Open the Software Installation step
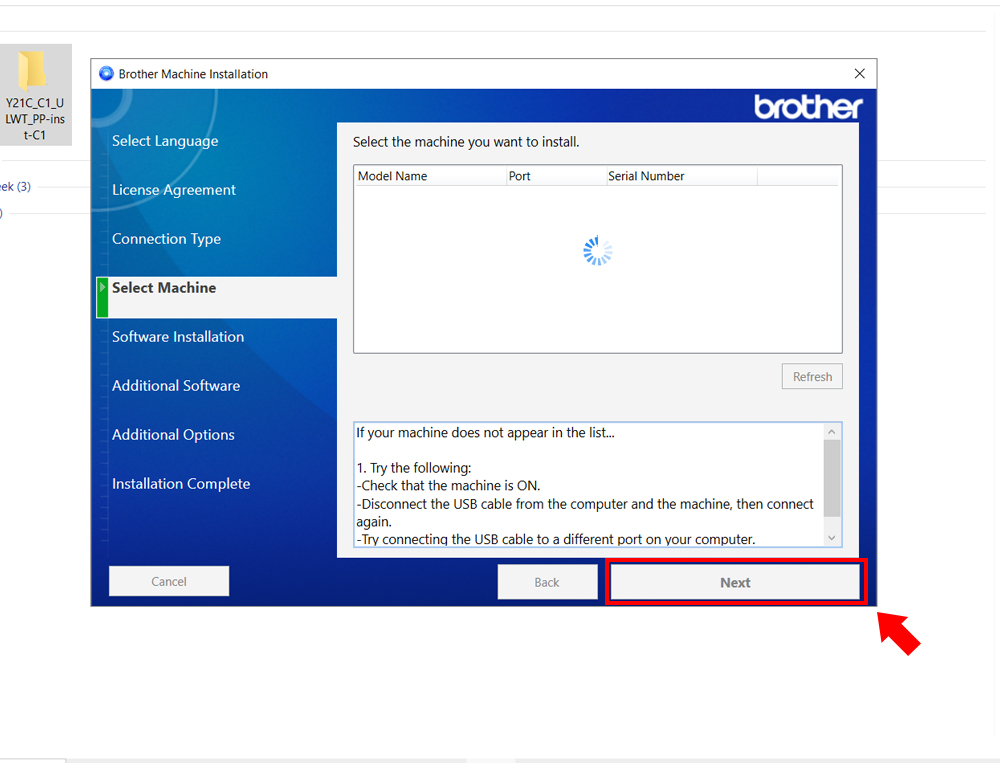The width and height of the screenshot is (1000, 763). click(x=178, y=337)
